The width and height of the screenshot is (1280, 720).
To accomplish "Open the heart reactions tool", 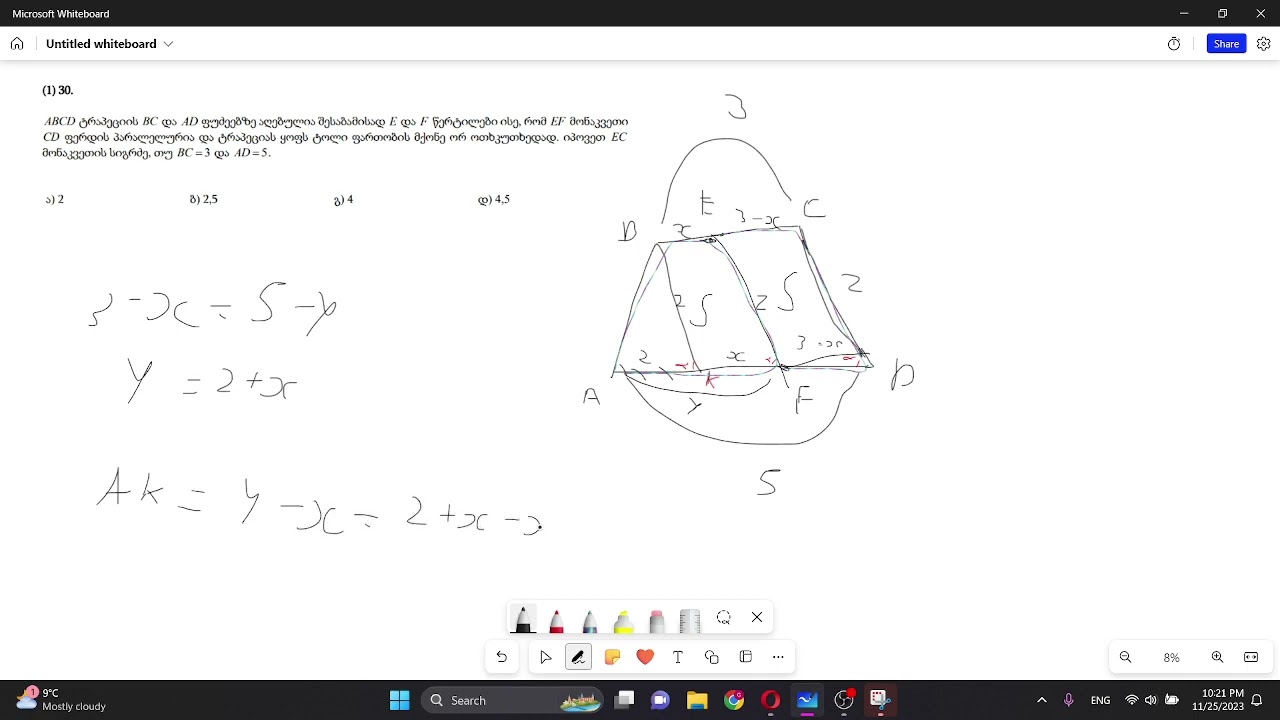I will pos(645,657).
